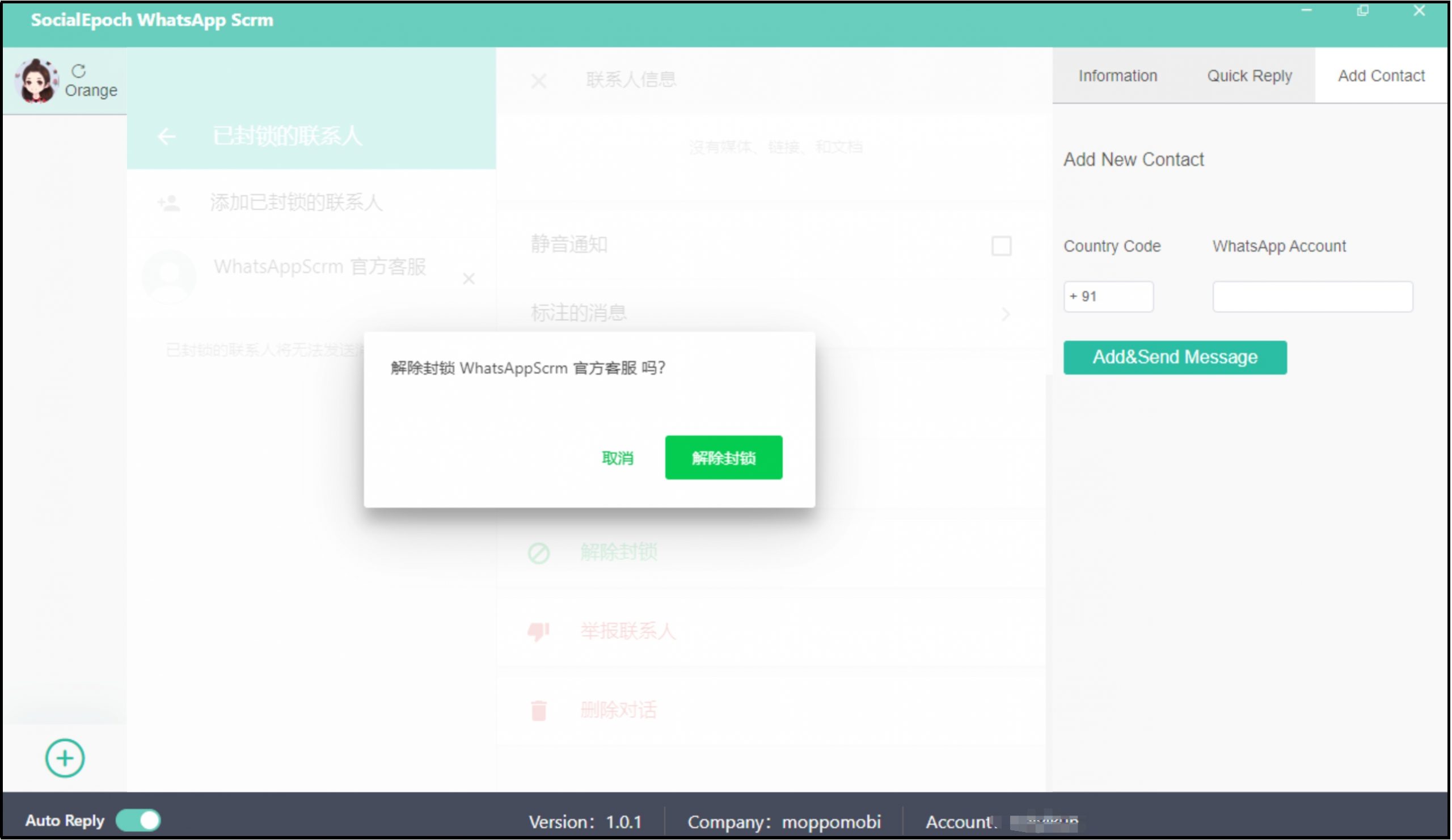The width and height of the screenshot is (1452, 840).
Task: Switch to the Information tab
Action: [x=1118, y=76]
